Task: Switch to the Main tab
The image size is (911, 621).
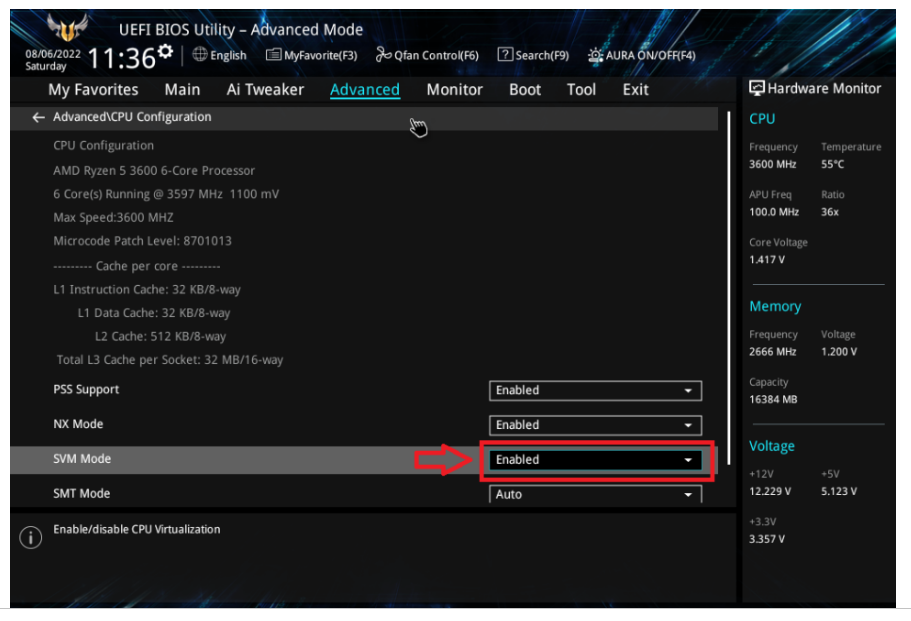Action: point(182,89)
